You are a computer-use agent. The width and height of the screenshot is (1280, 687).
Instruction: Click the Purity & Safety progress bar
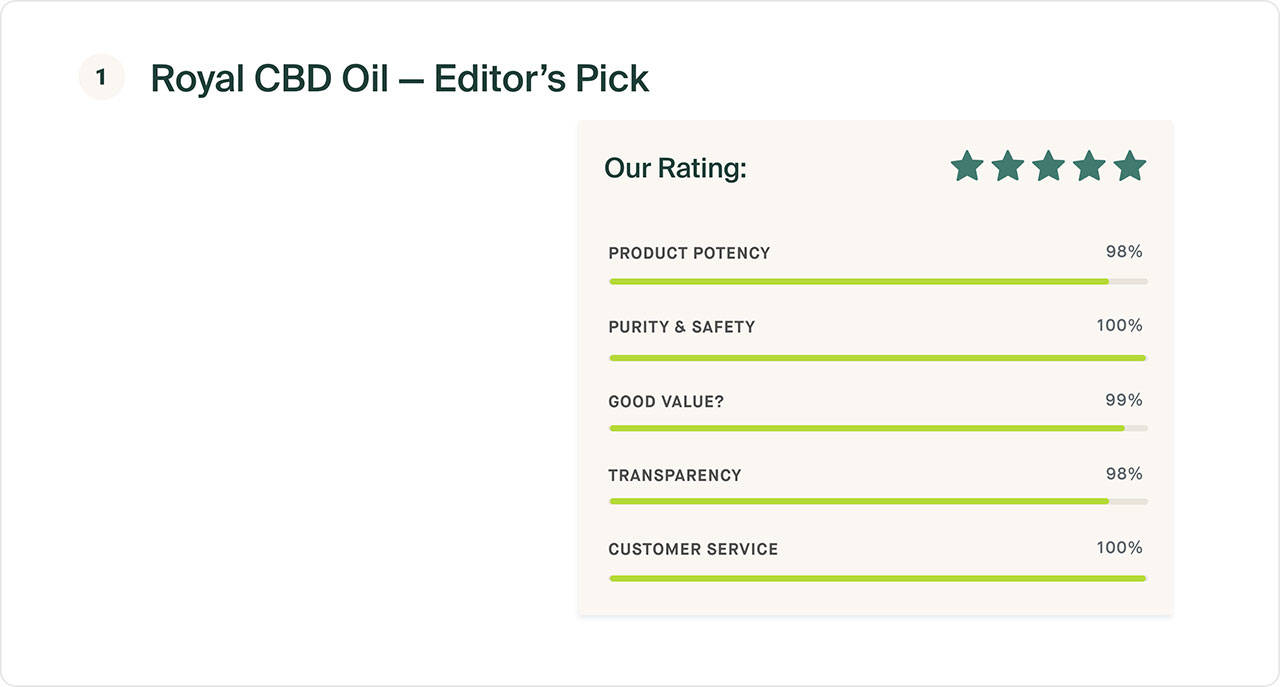tap(877, 357)
